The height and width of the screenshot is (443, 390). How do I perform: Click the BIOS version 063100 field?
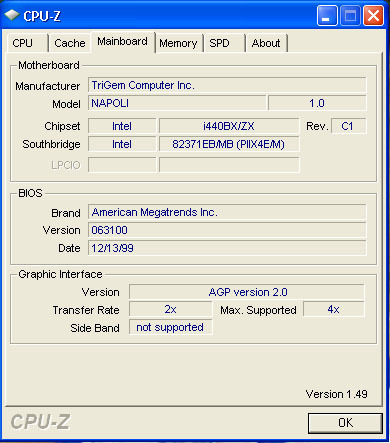tap(227, 230)
